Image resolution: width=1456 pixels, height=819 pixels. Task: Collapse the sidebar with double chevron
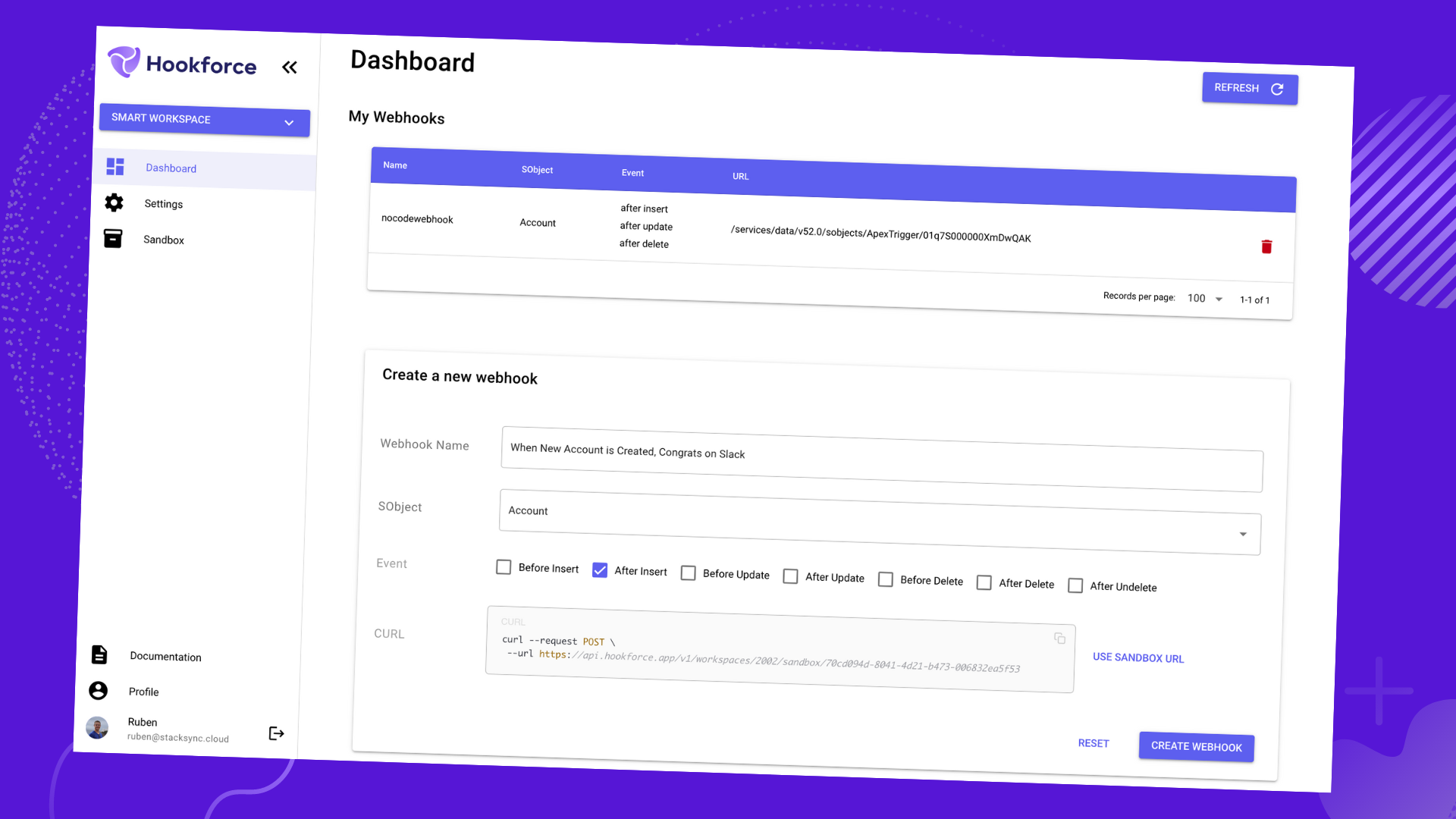pos(289,67)
